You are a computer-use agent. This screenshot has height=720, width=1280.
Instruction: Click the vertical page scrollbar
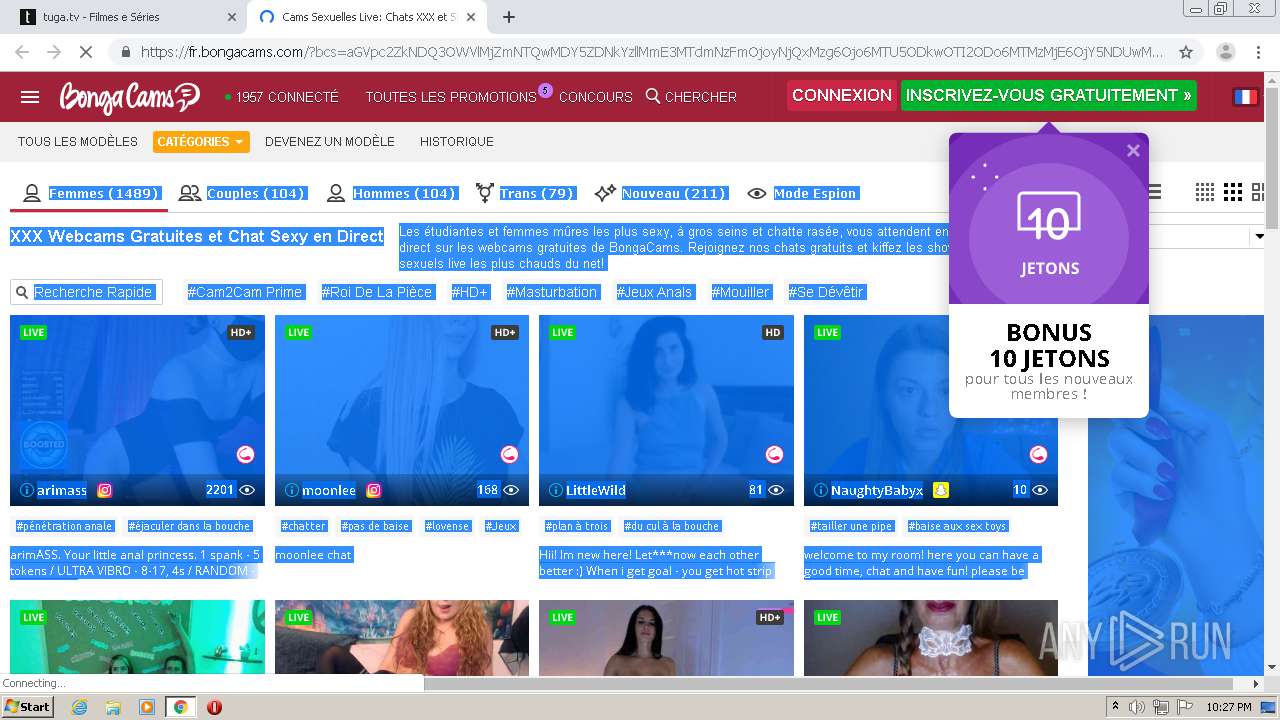(x=1272, y=160)
